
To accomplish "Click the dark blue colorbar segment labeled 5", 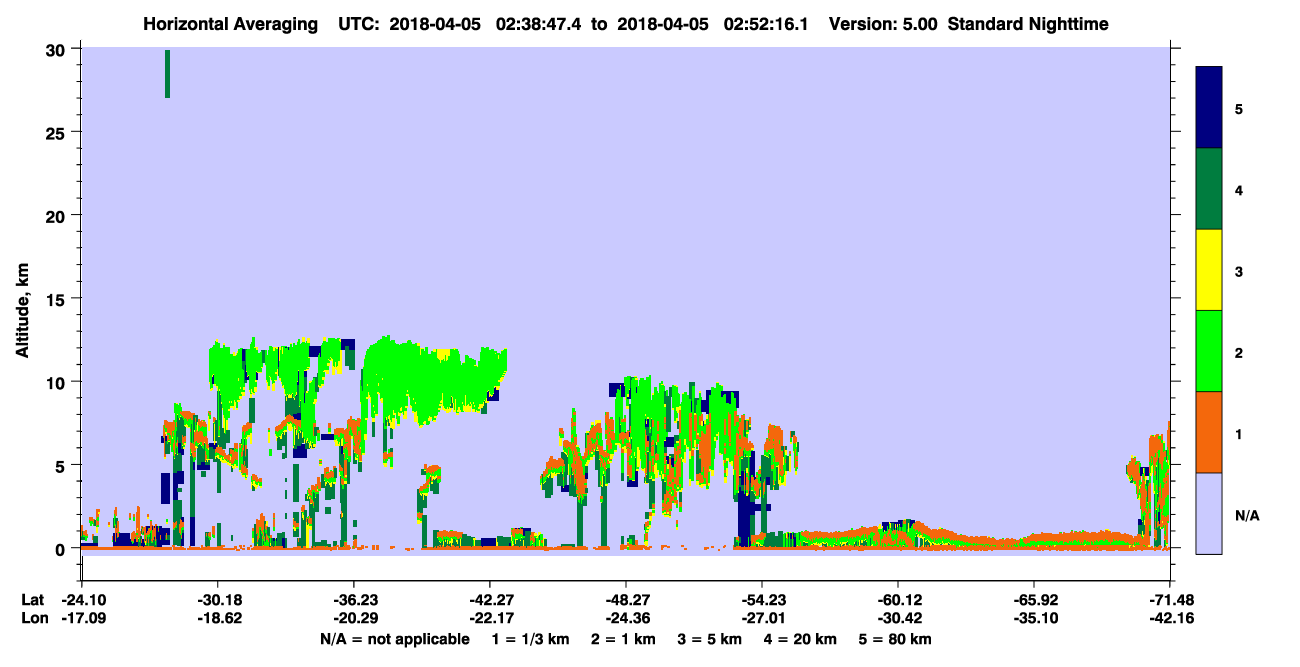I will 1209,107.
